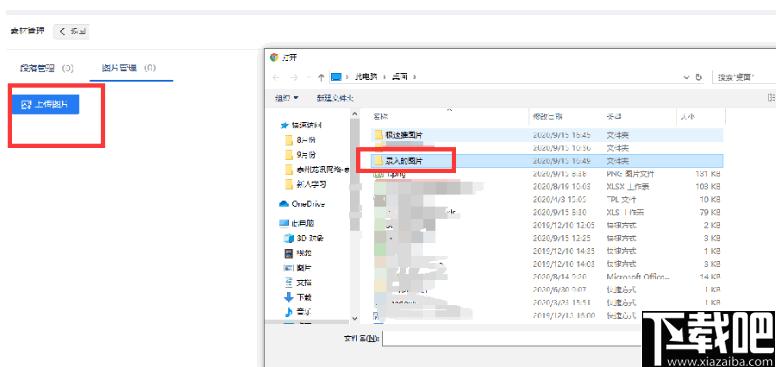This screenshot has height=367, width=777.
Task: Go up one folder level arrow
Action: (321, 77)
